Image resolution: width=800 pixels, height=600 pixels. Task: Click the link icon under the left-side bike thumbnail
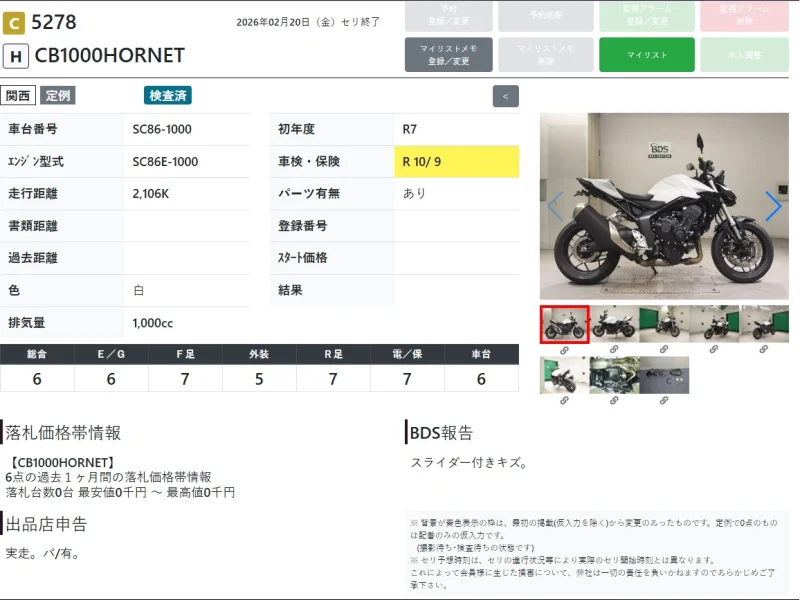pyautogui.click(x=614, y=349)
